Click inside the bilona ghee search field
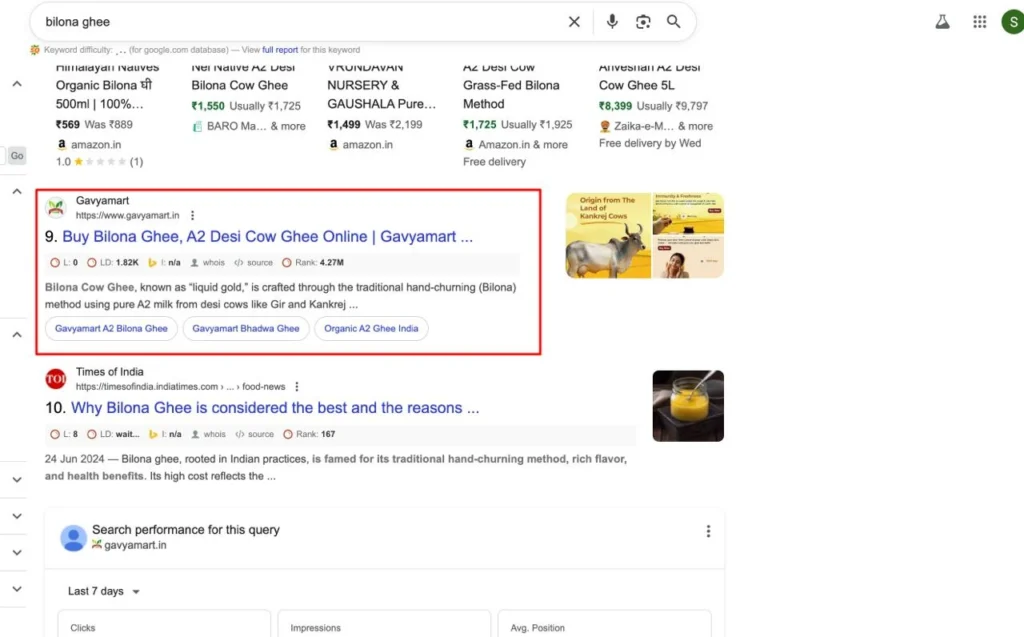 pos(300,22)
